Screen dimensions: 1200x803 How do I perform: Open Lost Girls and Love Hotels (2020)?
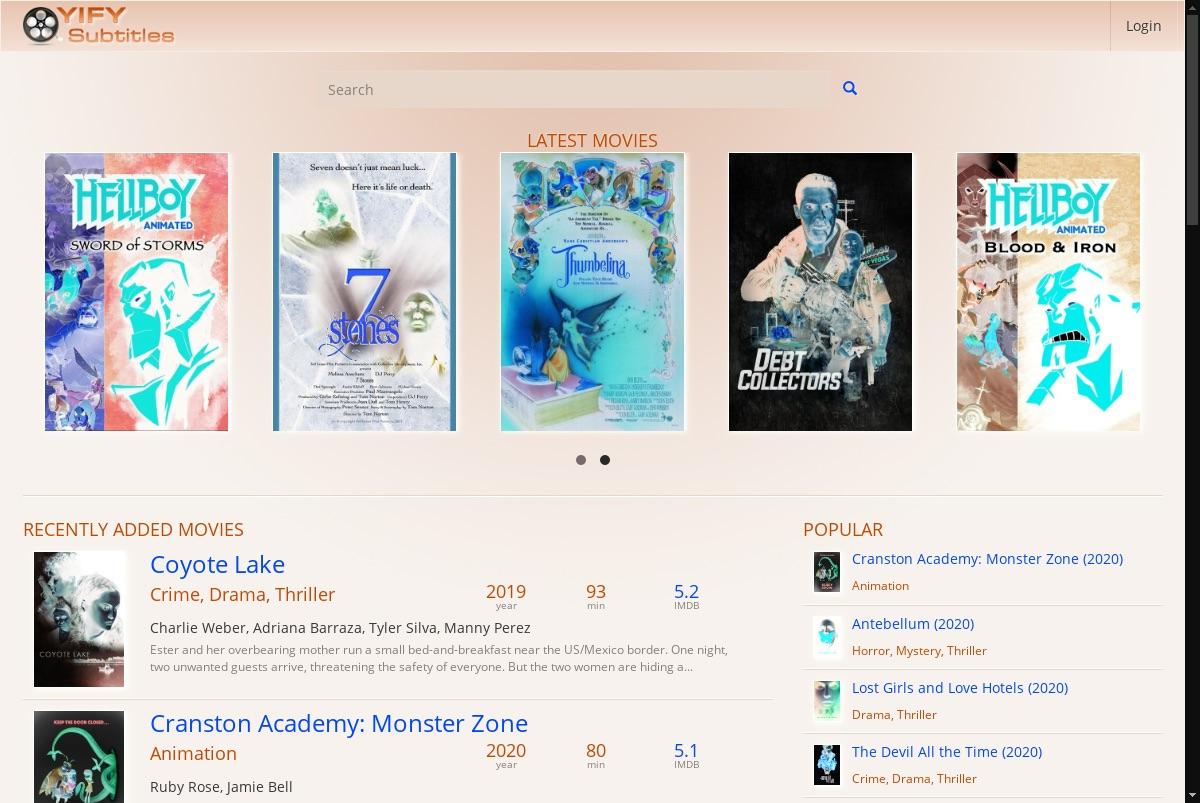click(960, 687)
